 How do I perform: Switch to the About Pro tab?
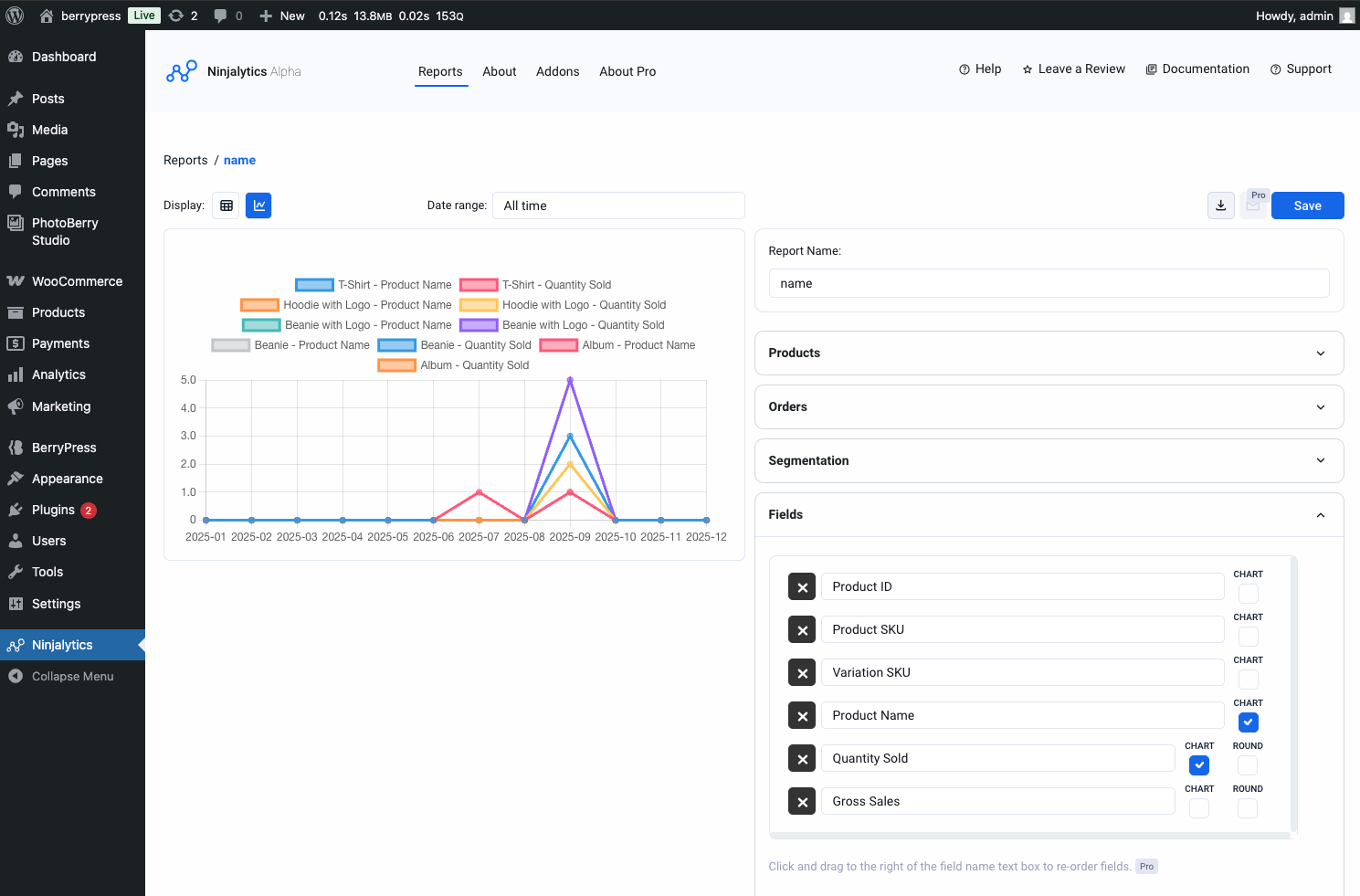627,71
